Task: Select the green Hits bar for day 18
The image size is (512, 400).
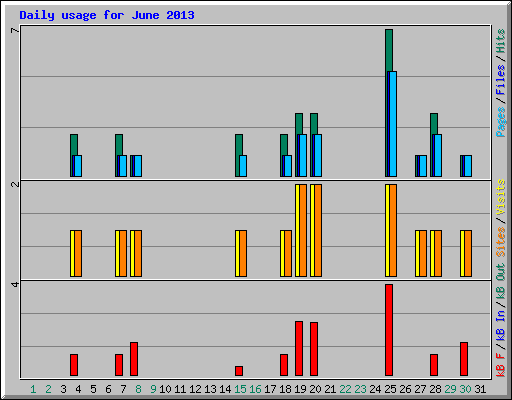Action: tap(284, 145)
